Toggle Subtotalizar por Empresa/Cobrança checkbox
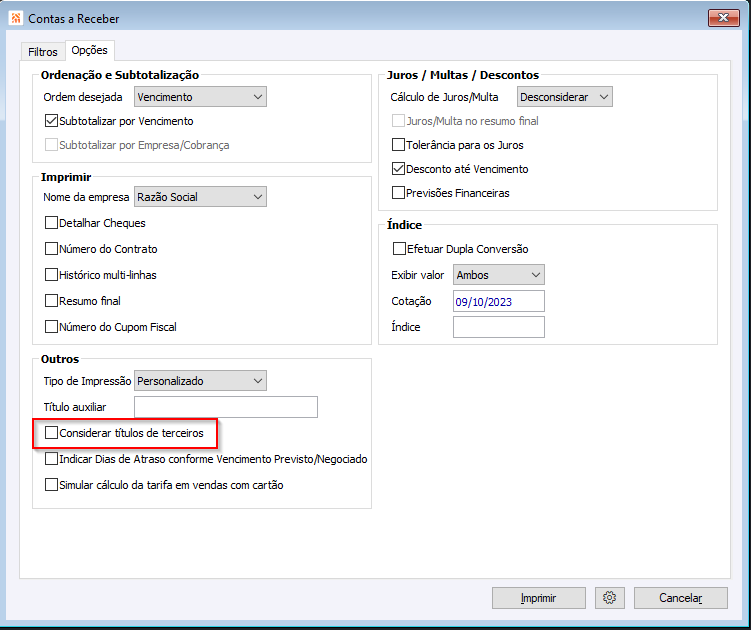The image size is (751, 630). tap(51, 145)
